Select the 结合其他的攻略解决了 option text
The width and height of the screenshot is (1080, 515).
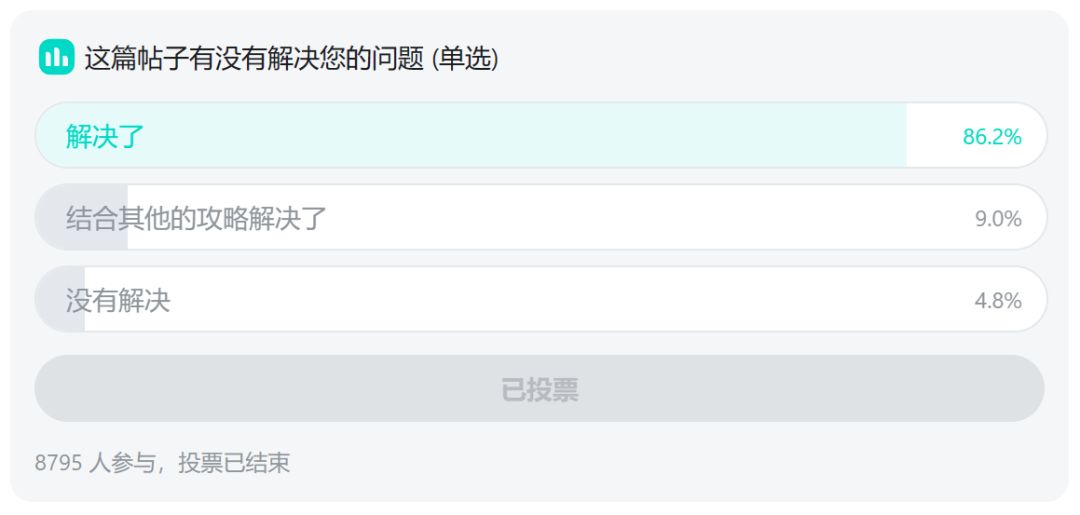[196, 218]
